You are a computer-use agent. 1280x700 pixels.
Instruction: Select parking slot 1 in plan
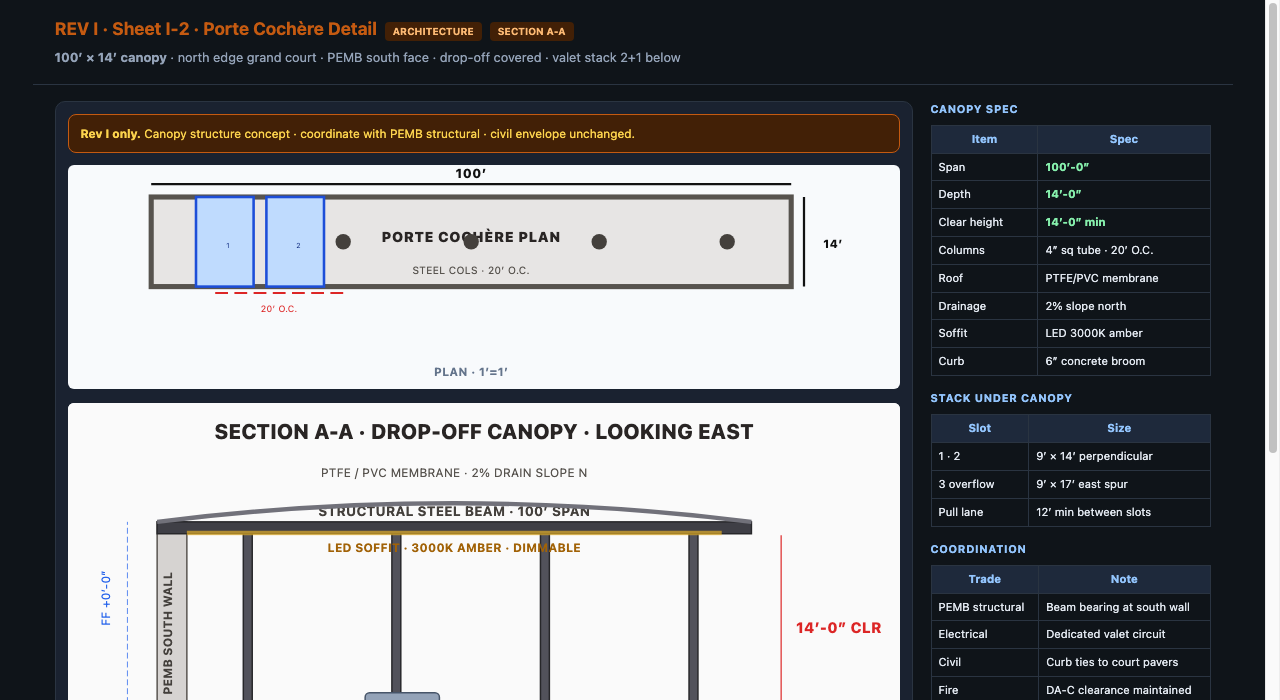click(x=224, y=242)
